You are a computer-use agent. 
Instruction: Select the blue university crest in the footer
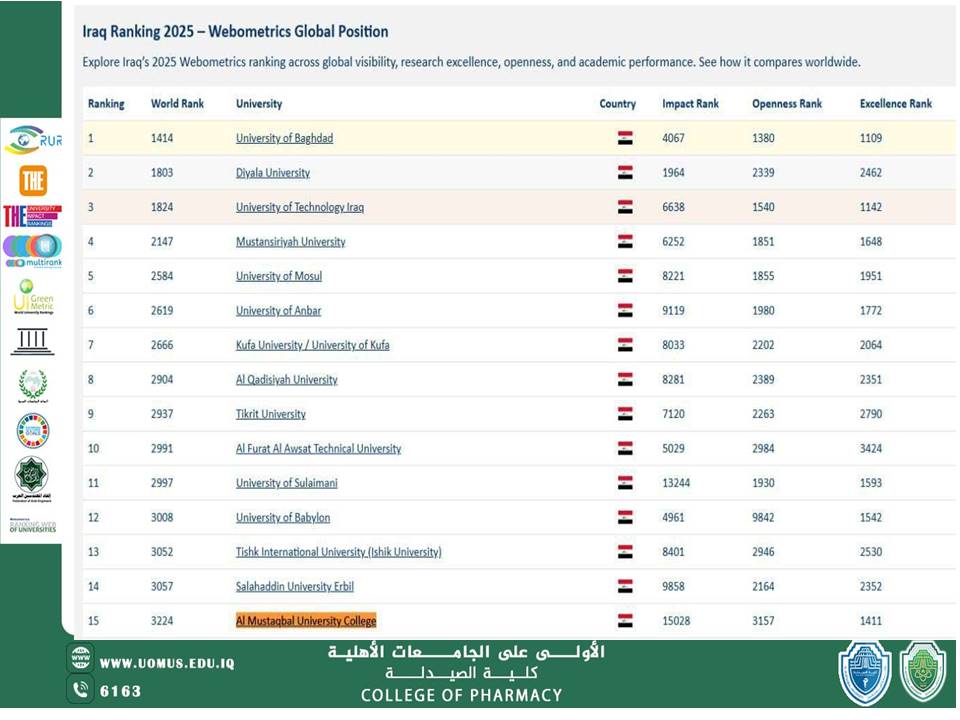click(x=864, y=673)
